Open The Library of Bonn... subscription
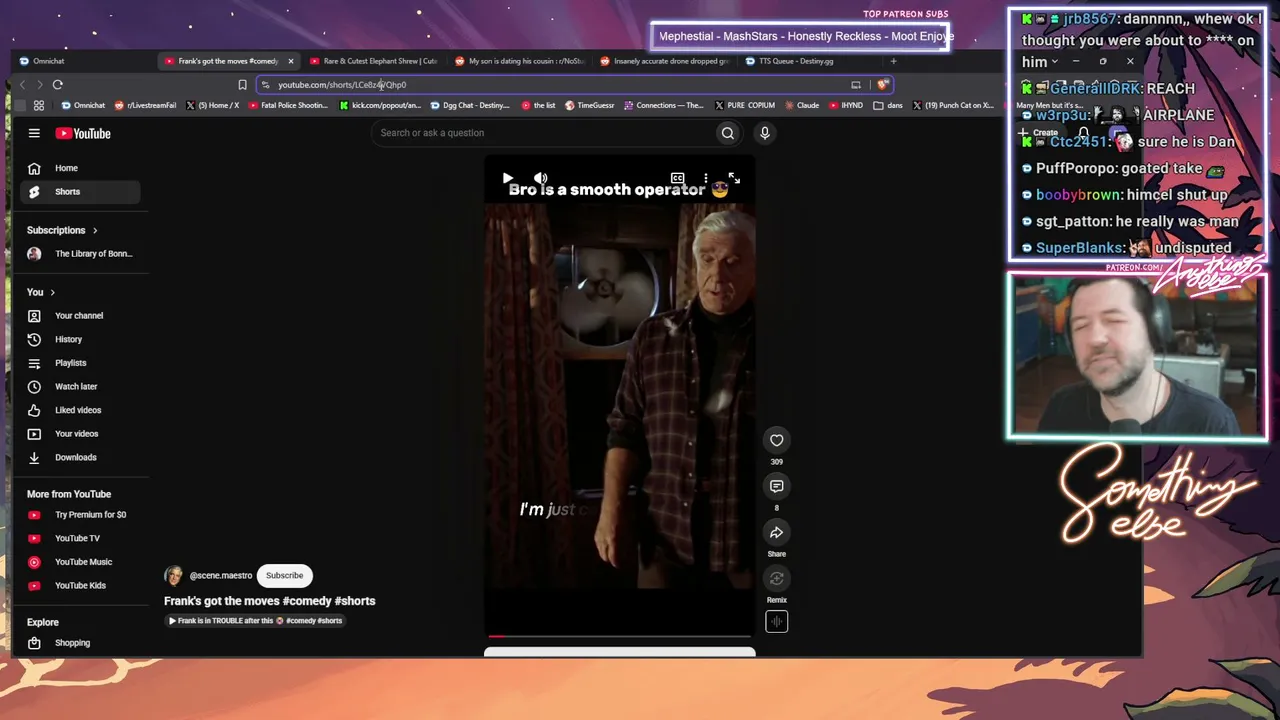 tap(80, 254)
